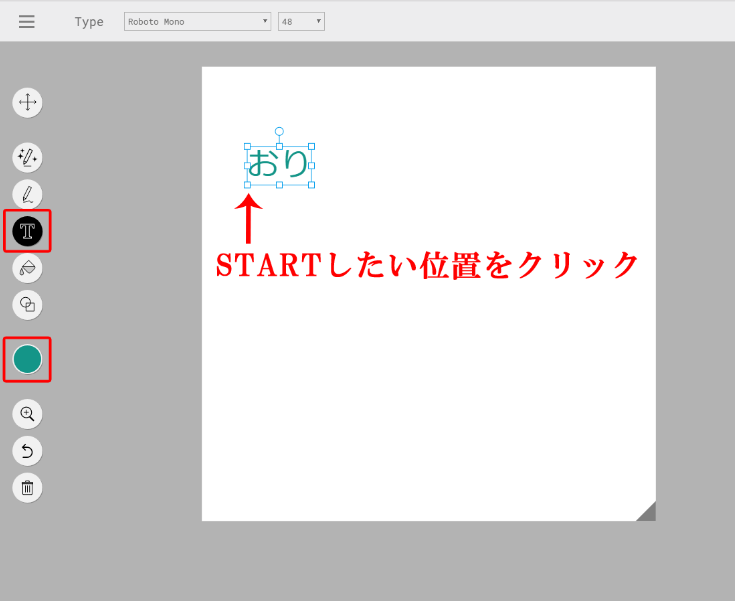Select the AutoDraw magic pencil tool

[27, 157]
